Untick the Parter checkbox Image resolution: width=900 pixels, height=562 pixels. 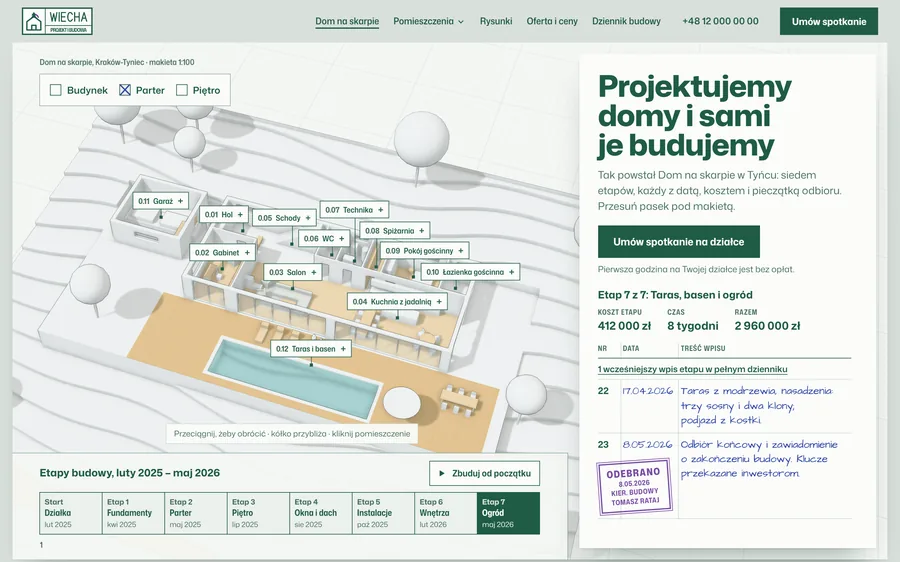pyautogui.click(x=125, y=90)
